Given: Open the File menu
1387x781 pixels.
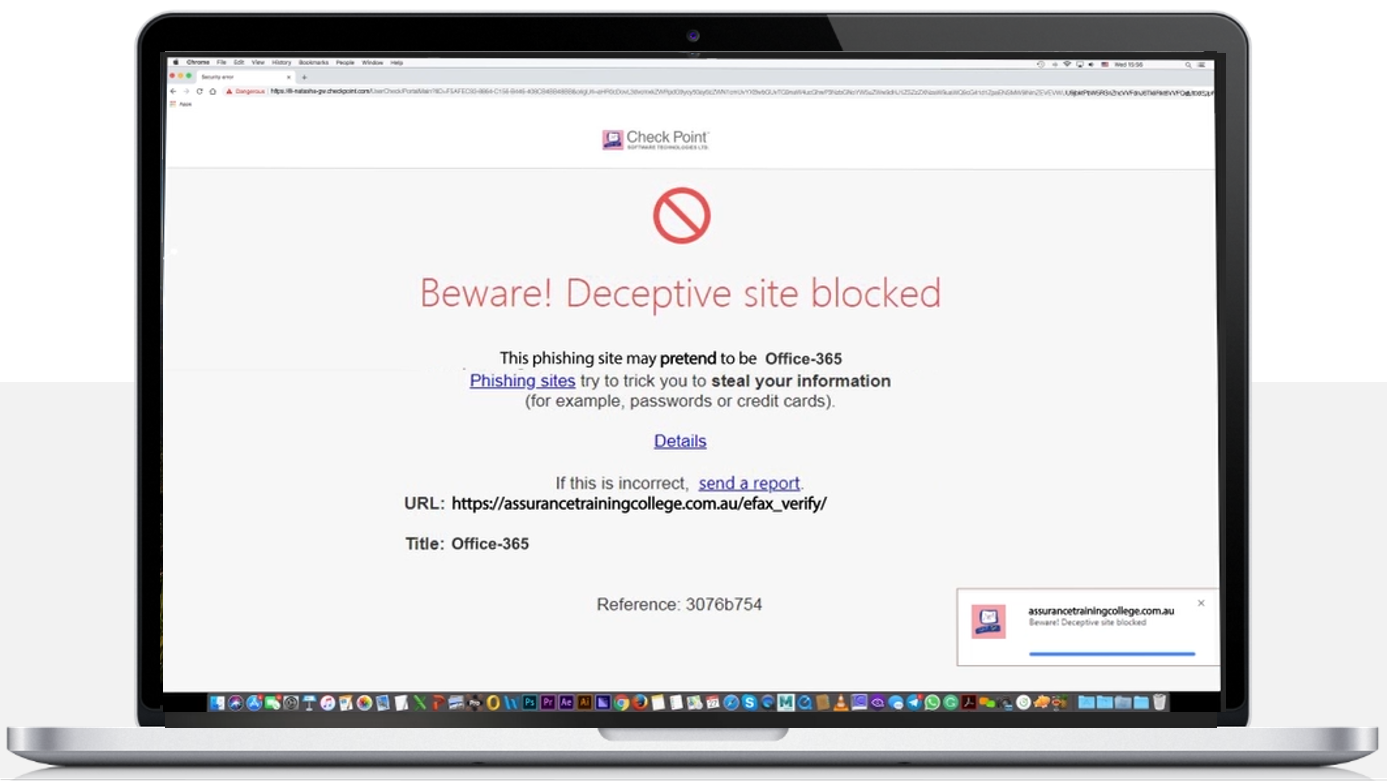Looking at the screenshot, I should click(x=221, y=62).
